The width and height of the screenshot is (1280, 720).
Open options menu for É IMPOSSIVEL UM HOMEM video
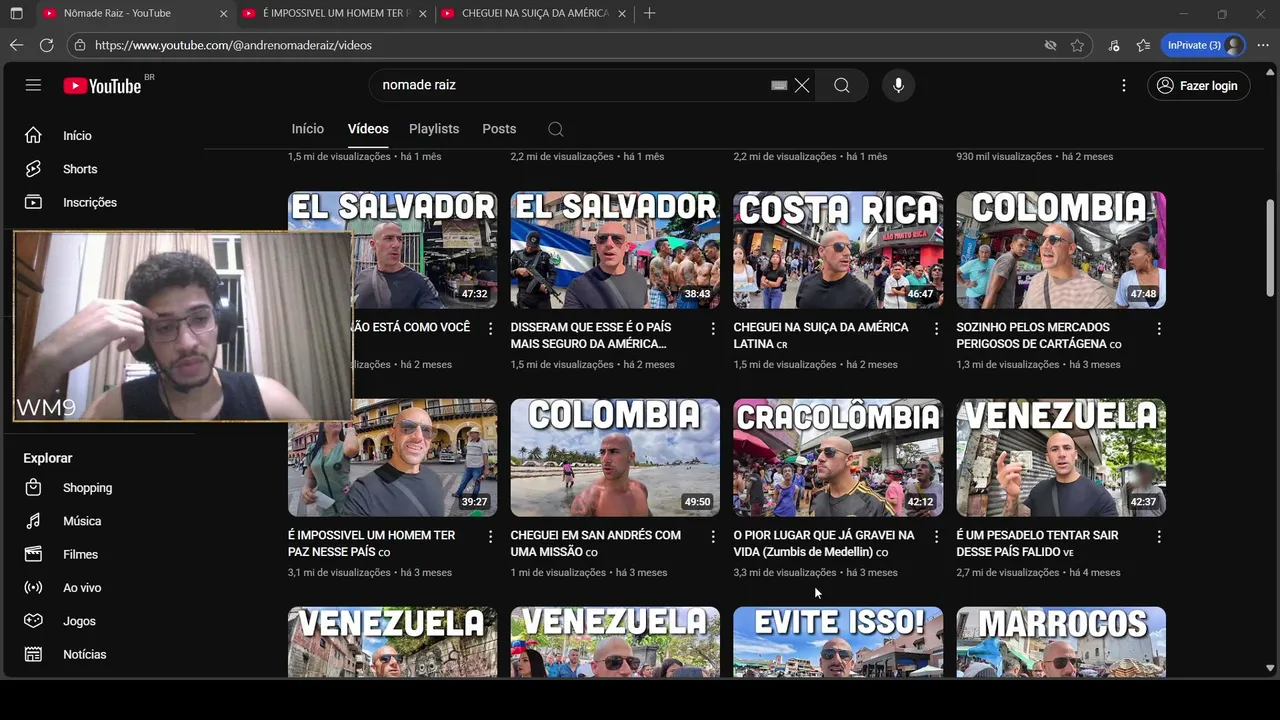[x=490, y=536]
